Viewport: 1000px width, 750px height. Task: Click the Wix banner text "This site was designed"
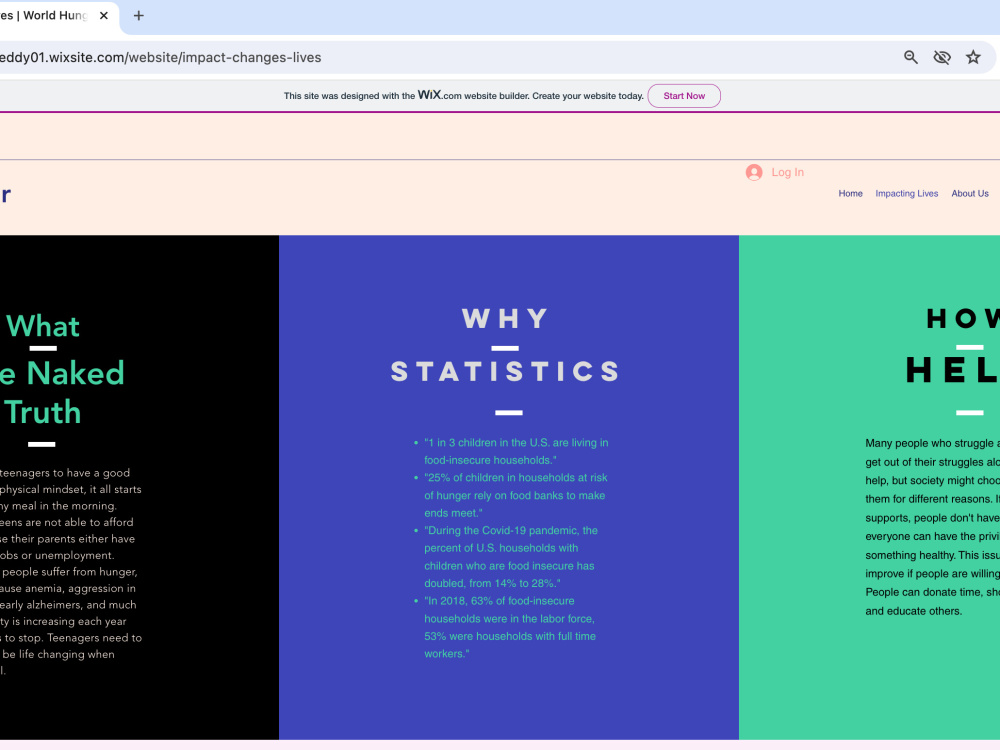click(x=464, y=96)
